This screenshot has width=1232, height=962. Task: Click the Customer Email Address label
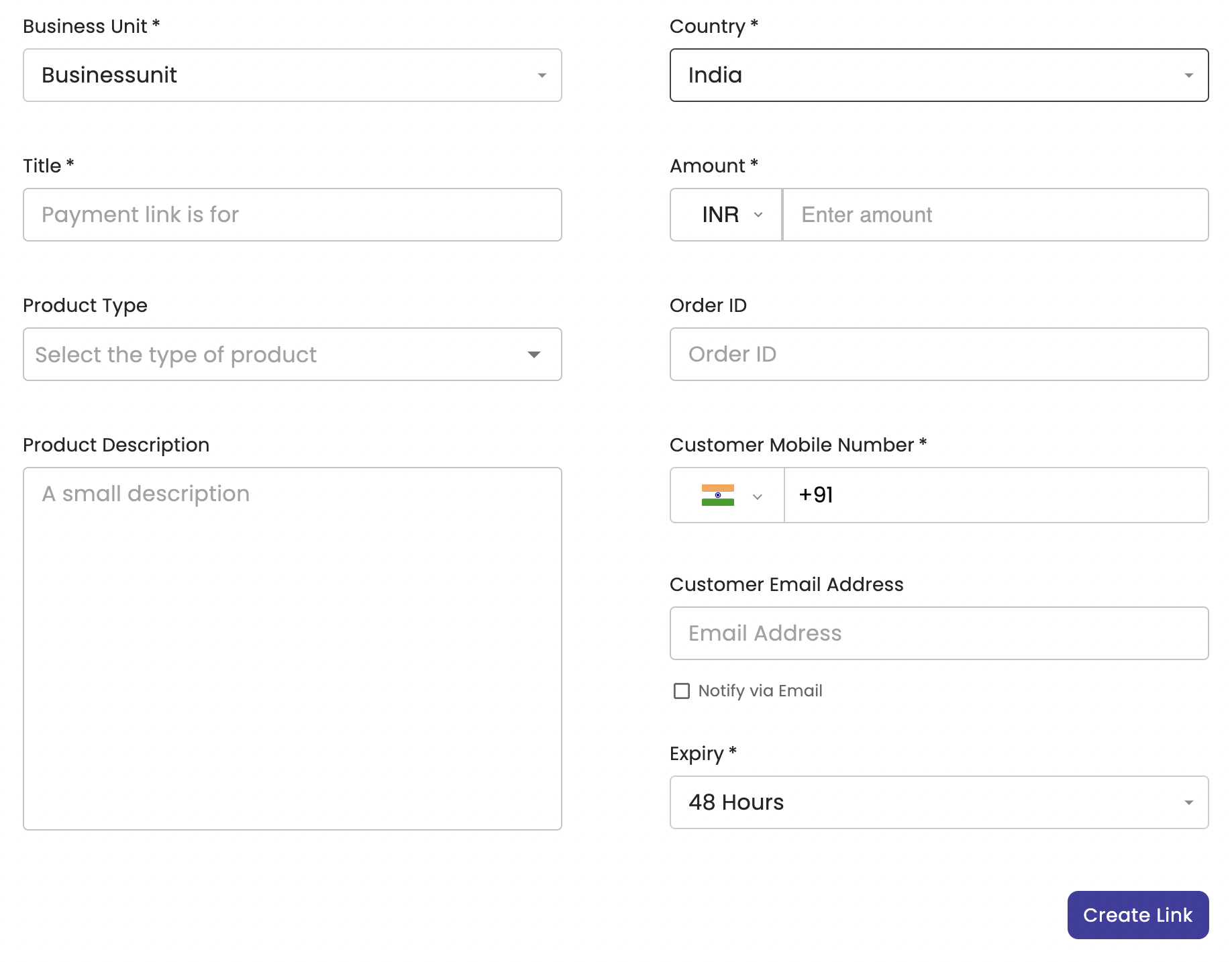786,584
